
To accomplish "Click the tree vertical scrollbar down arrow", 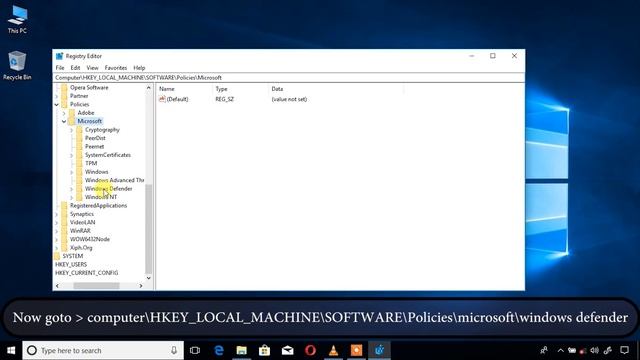I will [149, 278].
